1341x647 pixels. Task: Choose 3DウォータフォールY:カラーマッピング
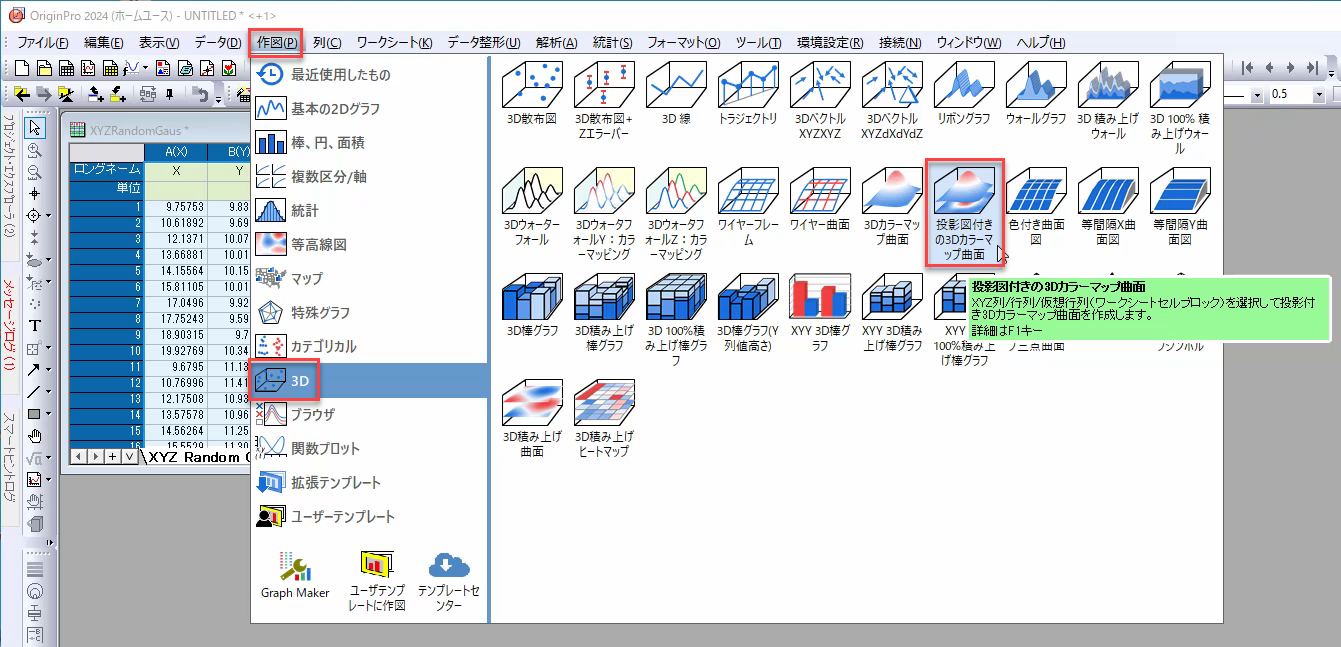click(604, 214)
